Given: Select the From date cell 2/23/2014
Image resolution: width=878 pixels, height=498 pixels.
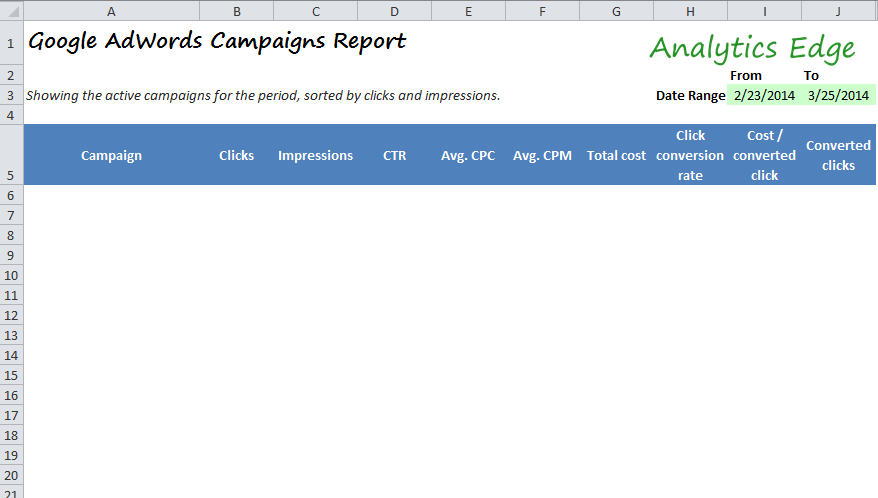Looking at the screenshot, I should click(x=764, y=96).
